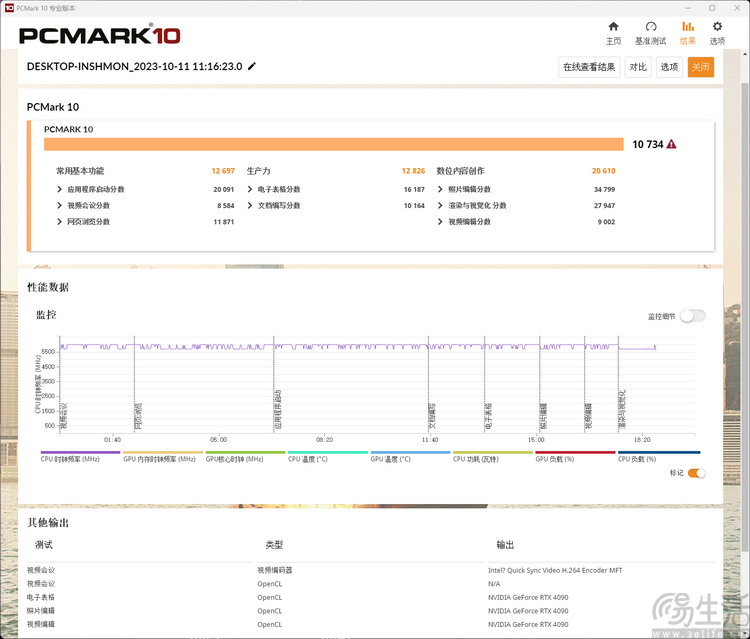Screen dimensions: 750x639
Task: Click the warning triangle beside score 10 734
Action: coord(672,144)
